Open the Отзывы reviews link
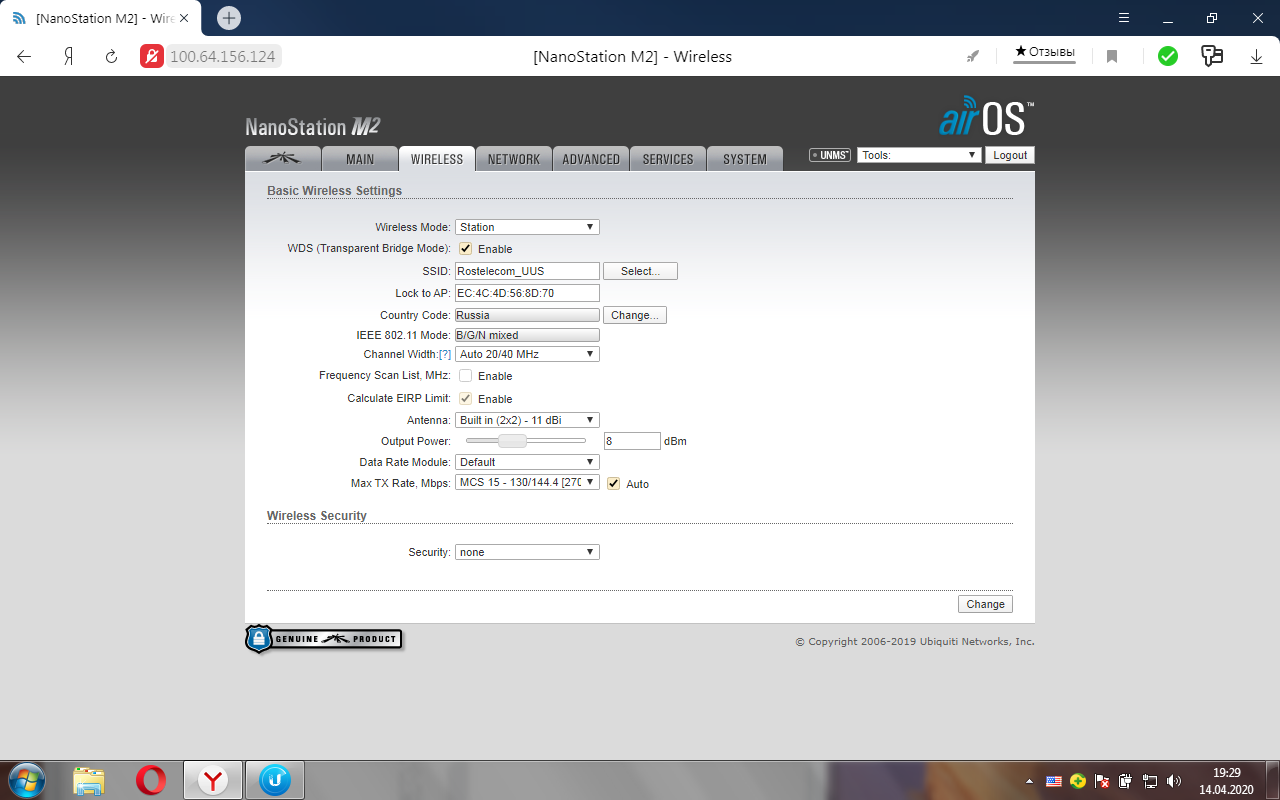Viewport: 1280px width, 800px height. [x=1045, y=52]
